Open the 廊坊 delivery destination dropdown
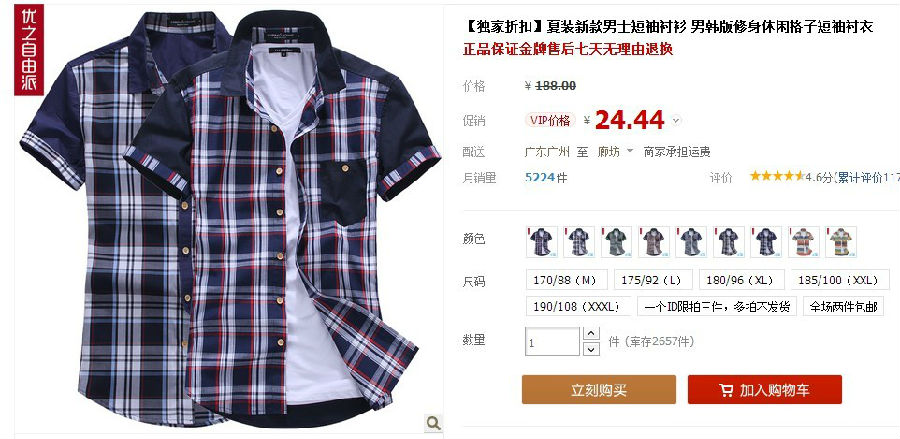900x439 pixels. pos(615,151)
